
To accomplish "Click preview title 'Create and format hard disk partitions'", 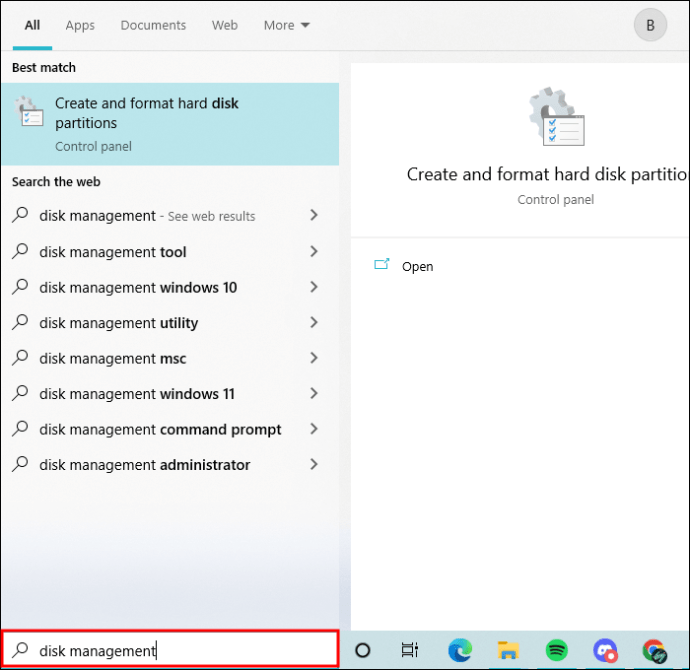I will pos(548,174).
